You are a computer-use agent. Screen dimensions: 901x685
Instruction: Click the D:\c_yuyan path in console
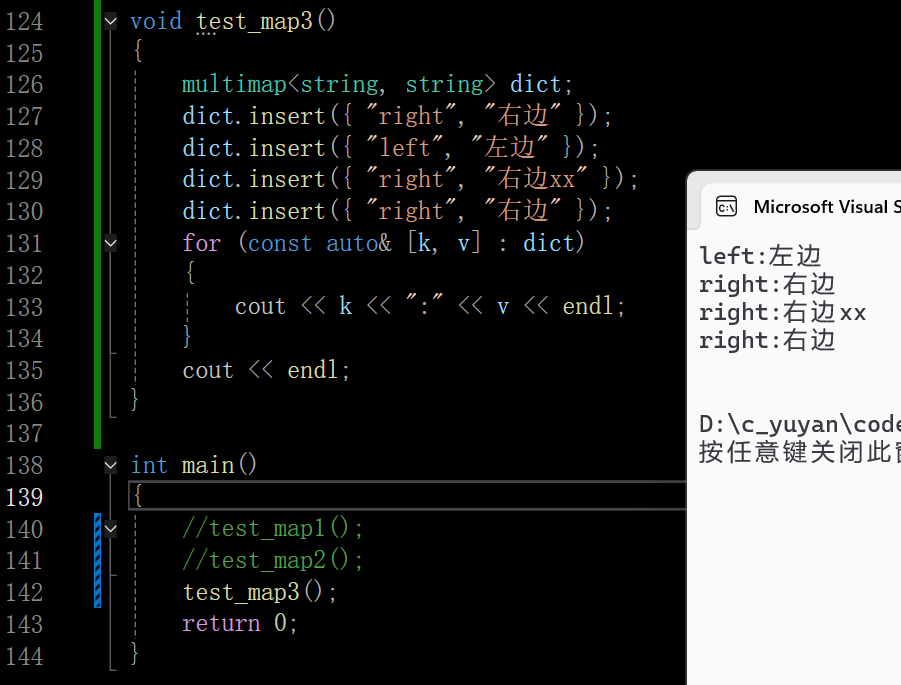click(799, 425)
